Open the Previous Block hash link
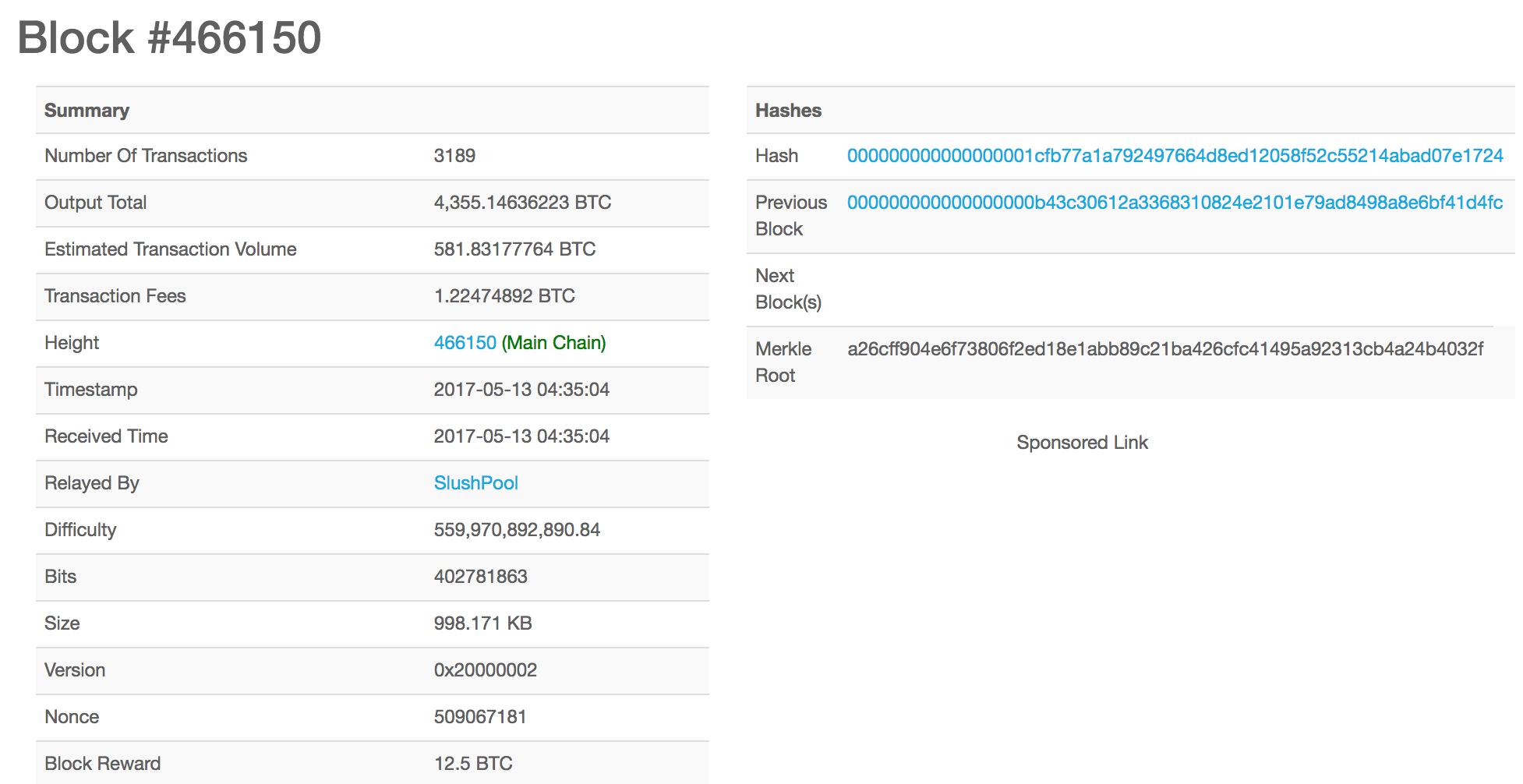 point(1175,203)
